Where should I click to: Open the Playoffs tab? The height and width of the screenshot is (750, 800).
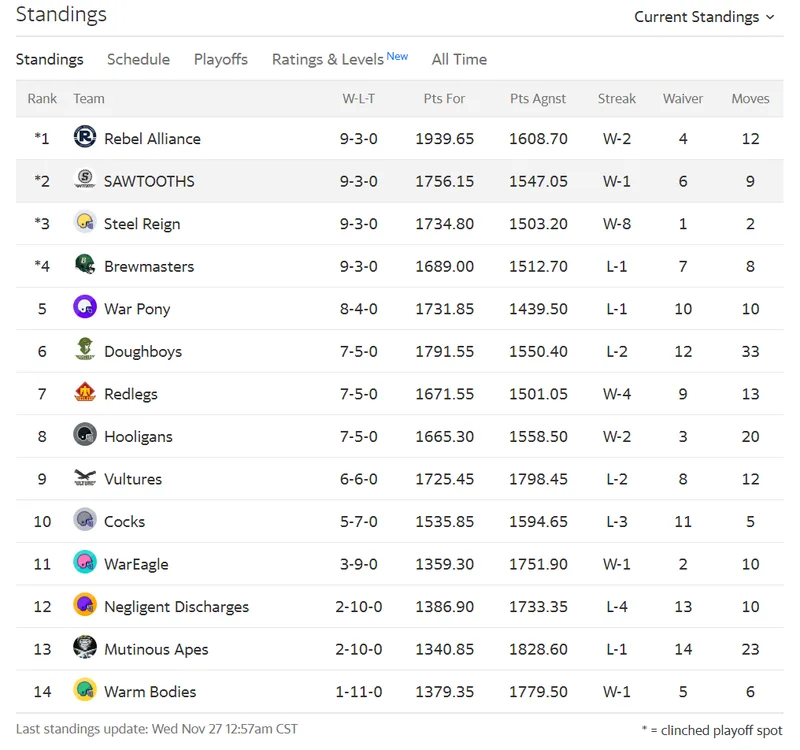coord(220,59)
